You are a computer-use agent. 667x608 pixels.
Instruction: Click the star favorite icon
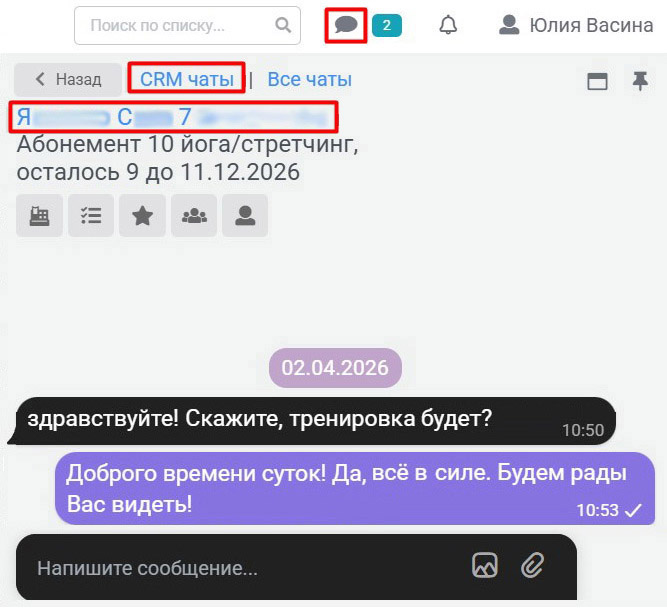(143, 215)
